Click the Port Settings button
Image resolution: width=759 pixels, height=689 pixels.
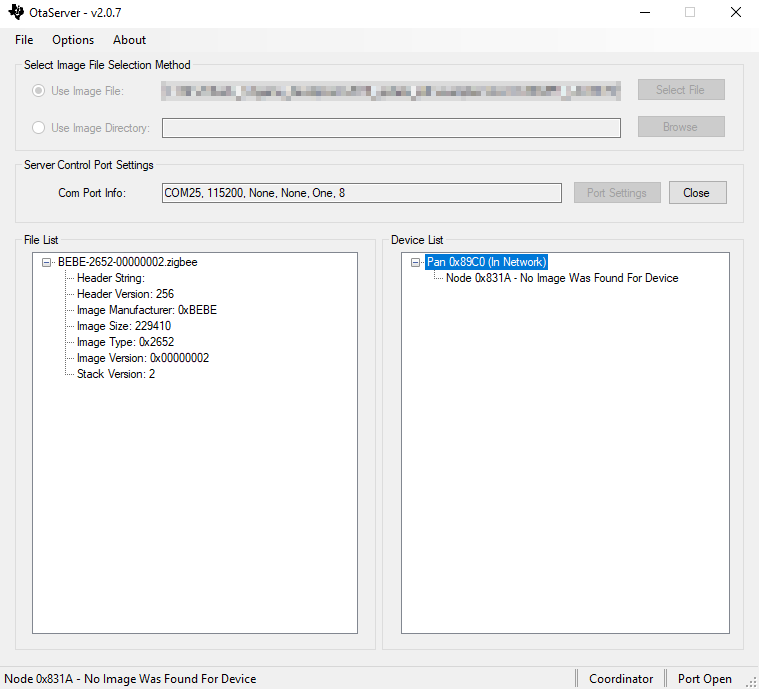[616, 193]
